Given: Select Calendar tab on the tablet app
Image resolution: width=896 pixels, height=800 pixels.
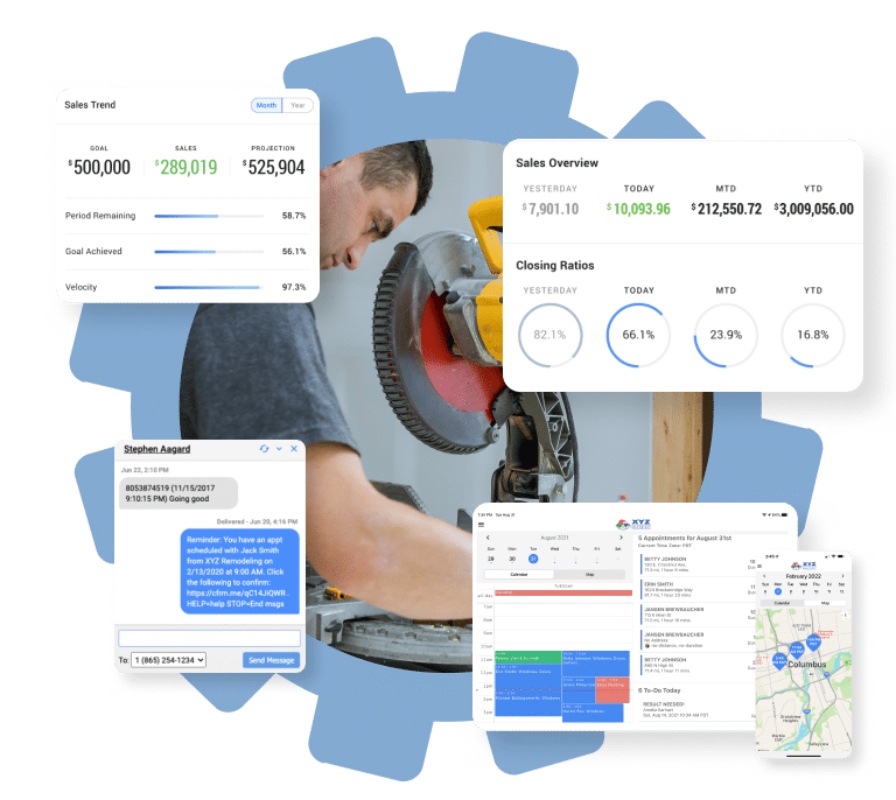Looking at the screenshot, I should pyautogui.click(x=519, y=574).
